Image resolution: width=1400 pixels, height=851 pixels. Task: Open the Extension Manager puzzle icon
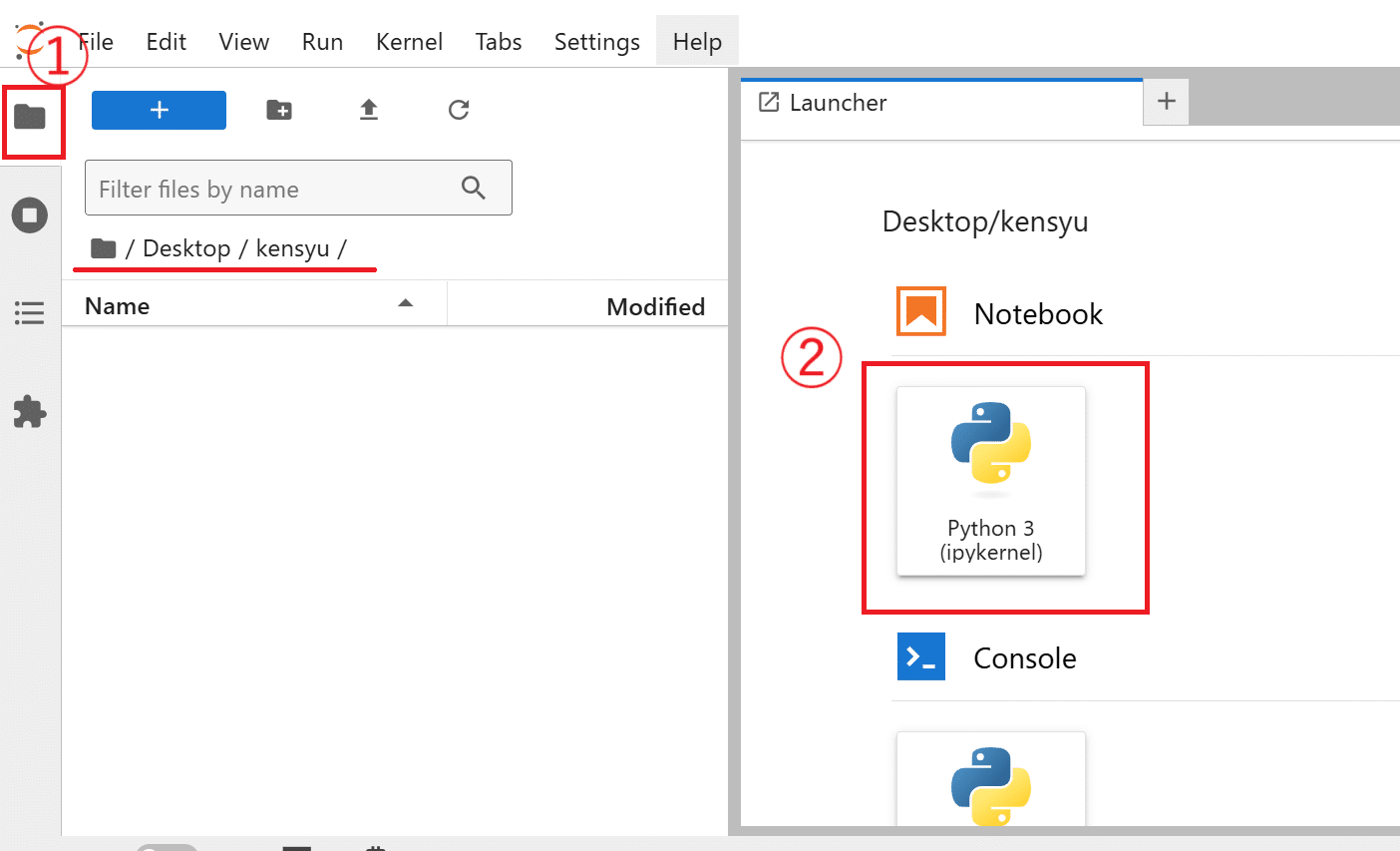pos(30,411)
